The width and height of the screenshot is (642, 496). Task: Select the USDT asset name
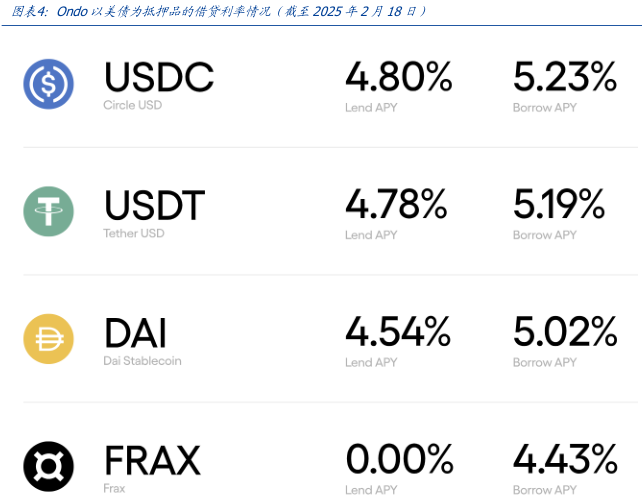155,206
